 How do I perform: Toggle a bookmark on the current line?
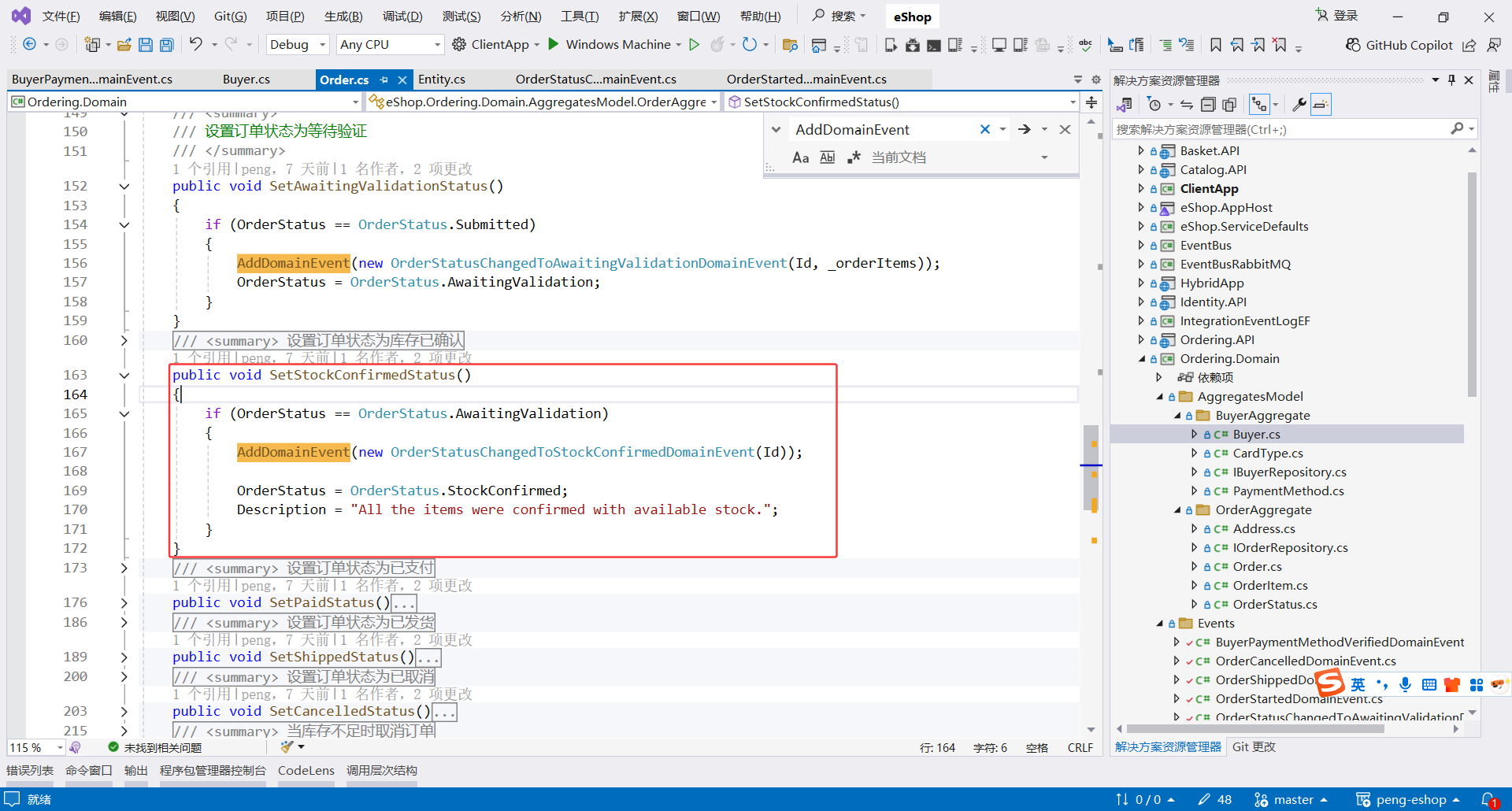pos(1216,45)
